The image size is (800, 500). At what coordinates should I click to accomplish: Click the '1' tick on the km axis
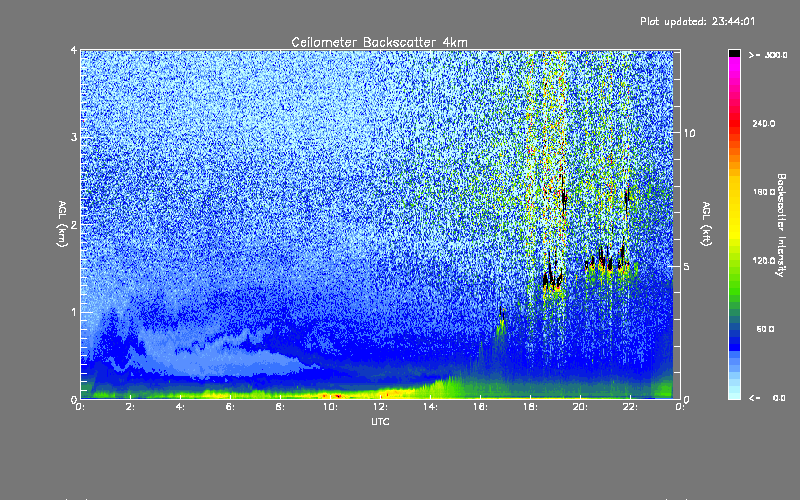[74, 312]
